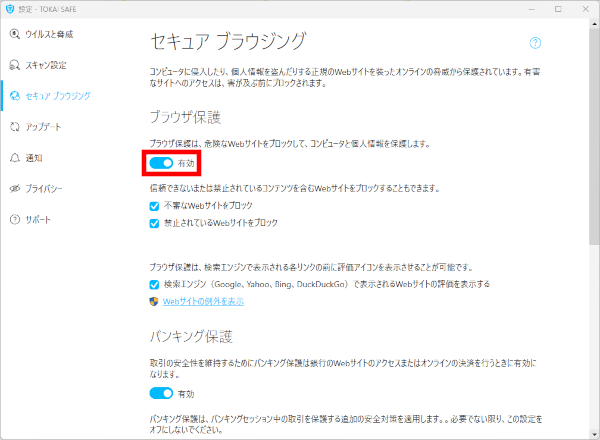Click the プライバシー crossed-eye icon
The image size is (600, 440).
pos(15,189)
